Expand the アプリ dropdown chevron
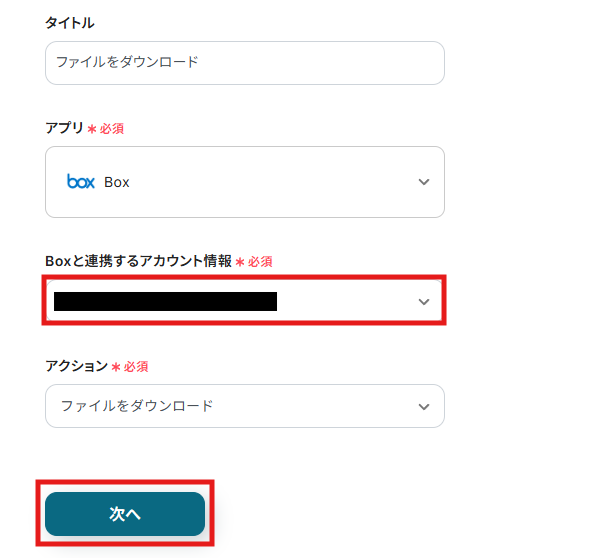 pos(424,182)
